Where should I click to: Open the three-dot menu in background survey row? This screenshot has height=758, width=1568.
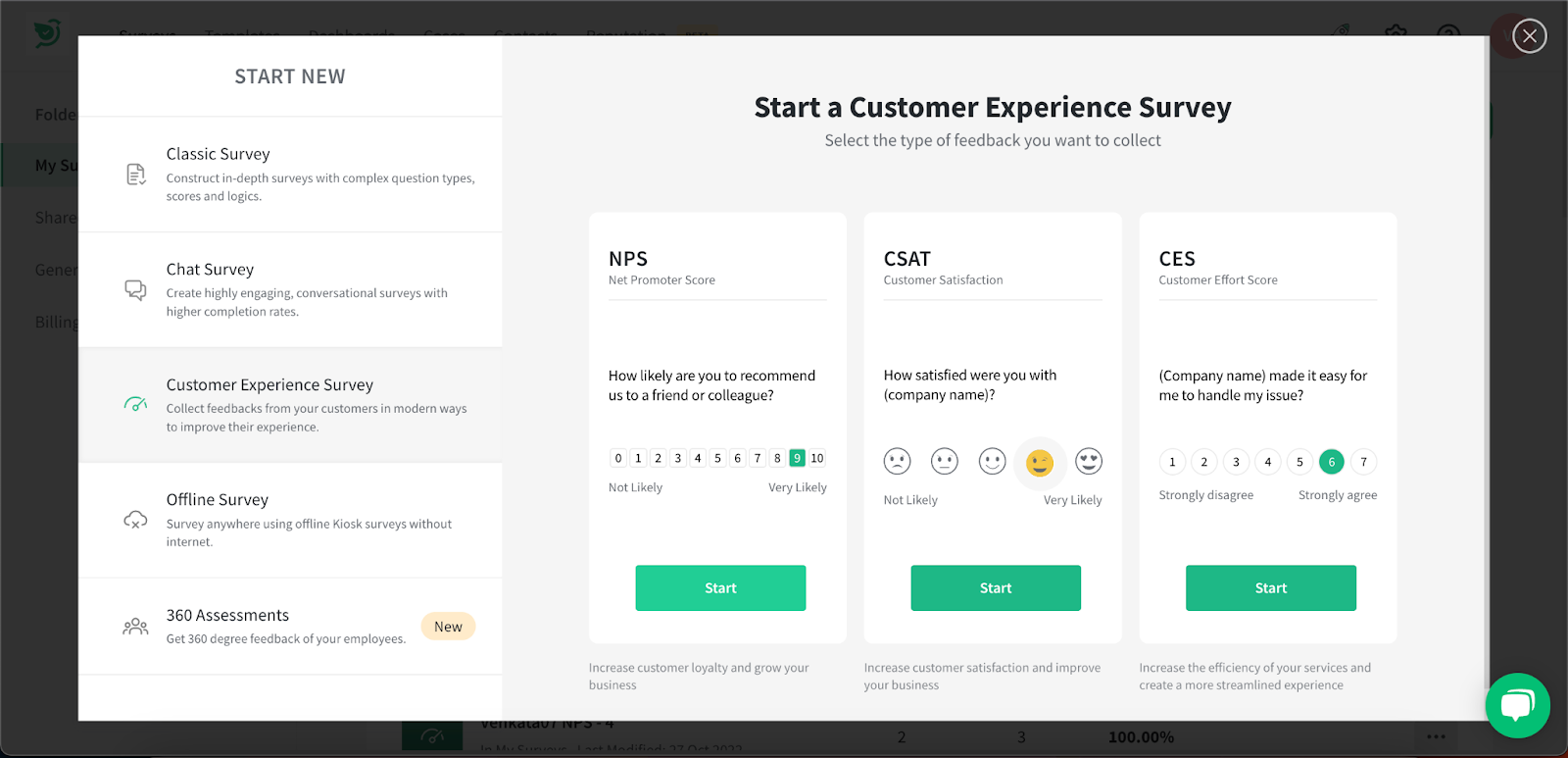pyautogui.click(x=1437, y=736)
